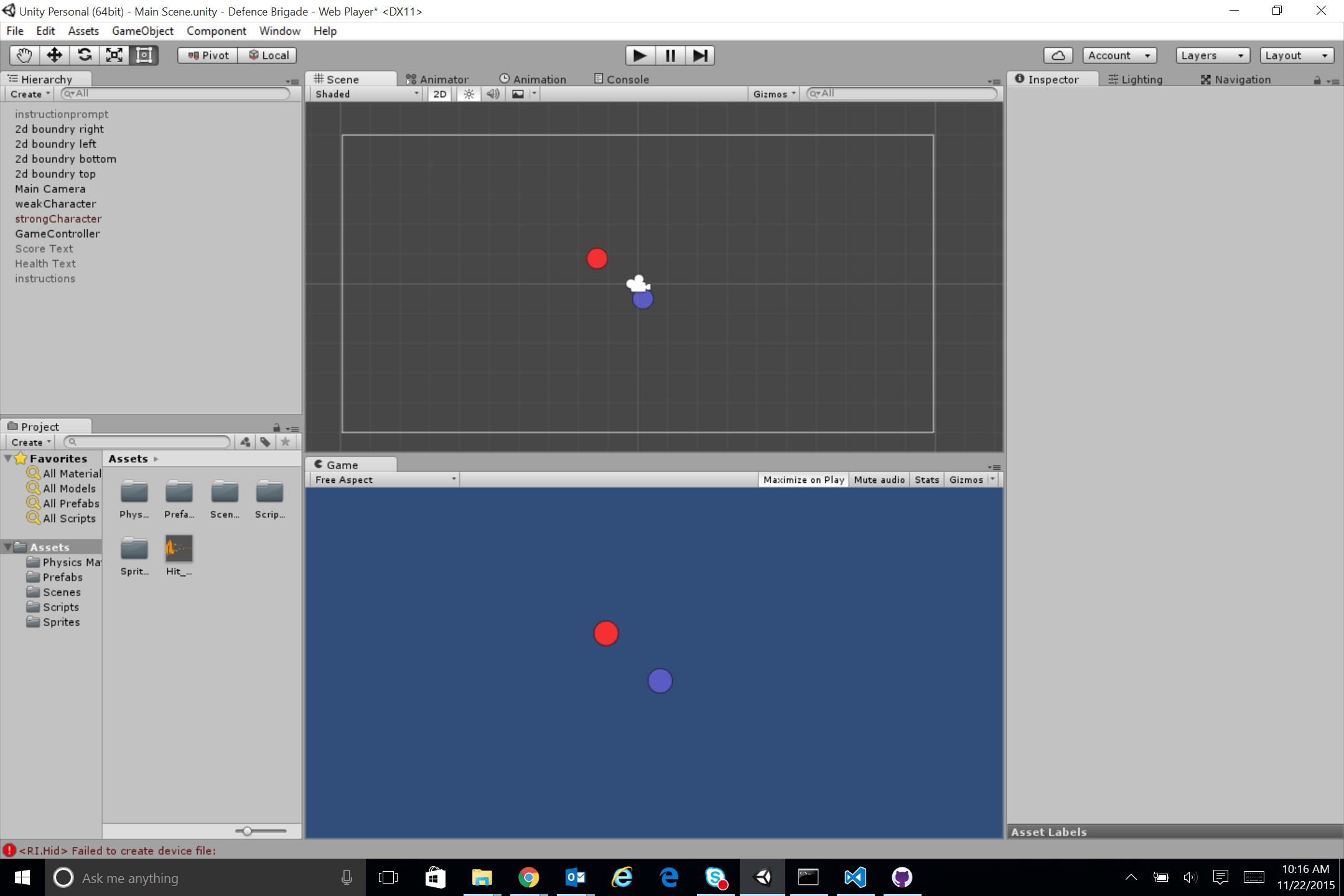
Task: Click the Step frame button
Action: 700,55
